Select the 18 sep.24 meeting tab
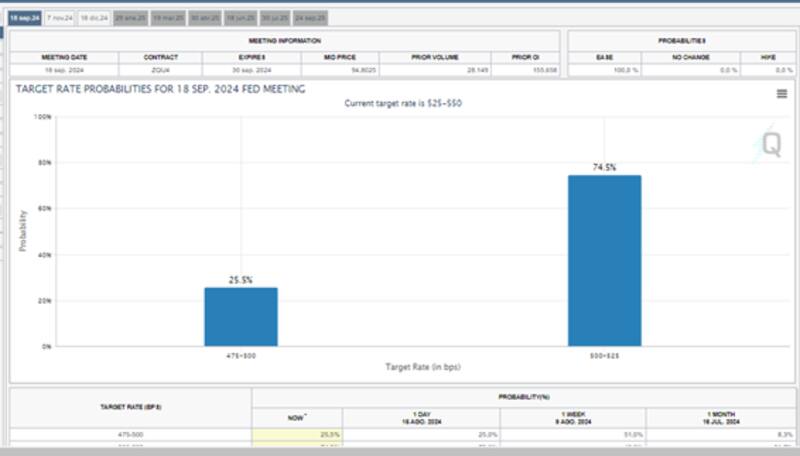 point(25,18)
